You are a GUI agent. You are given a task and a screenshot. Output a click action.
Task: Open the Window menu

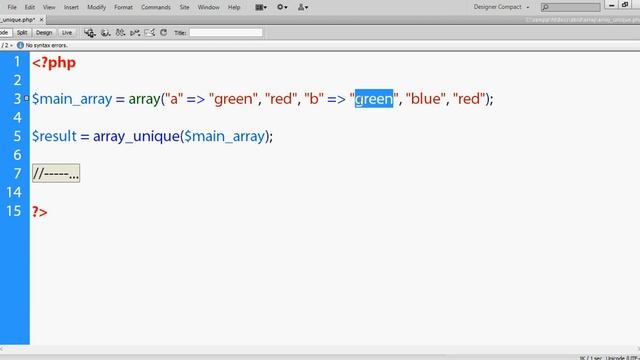point(208,7)
